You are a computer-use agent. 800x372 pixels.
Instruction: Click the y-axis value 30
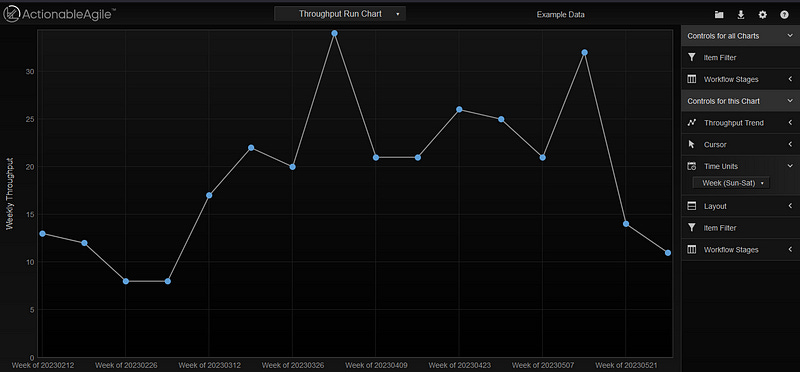[31, 71]
